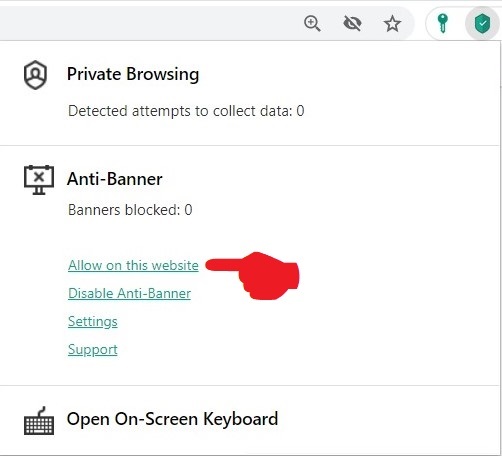Click the on-screen keyboard icon
This screenshot has height=456, width=502.
tap(39, 421)
